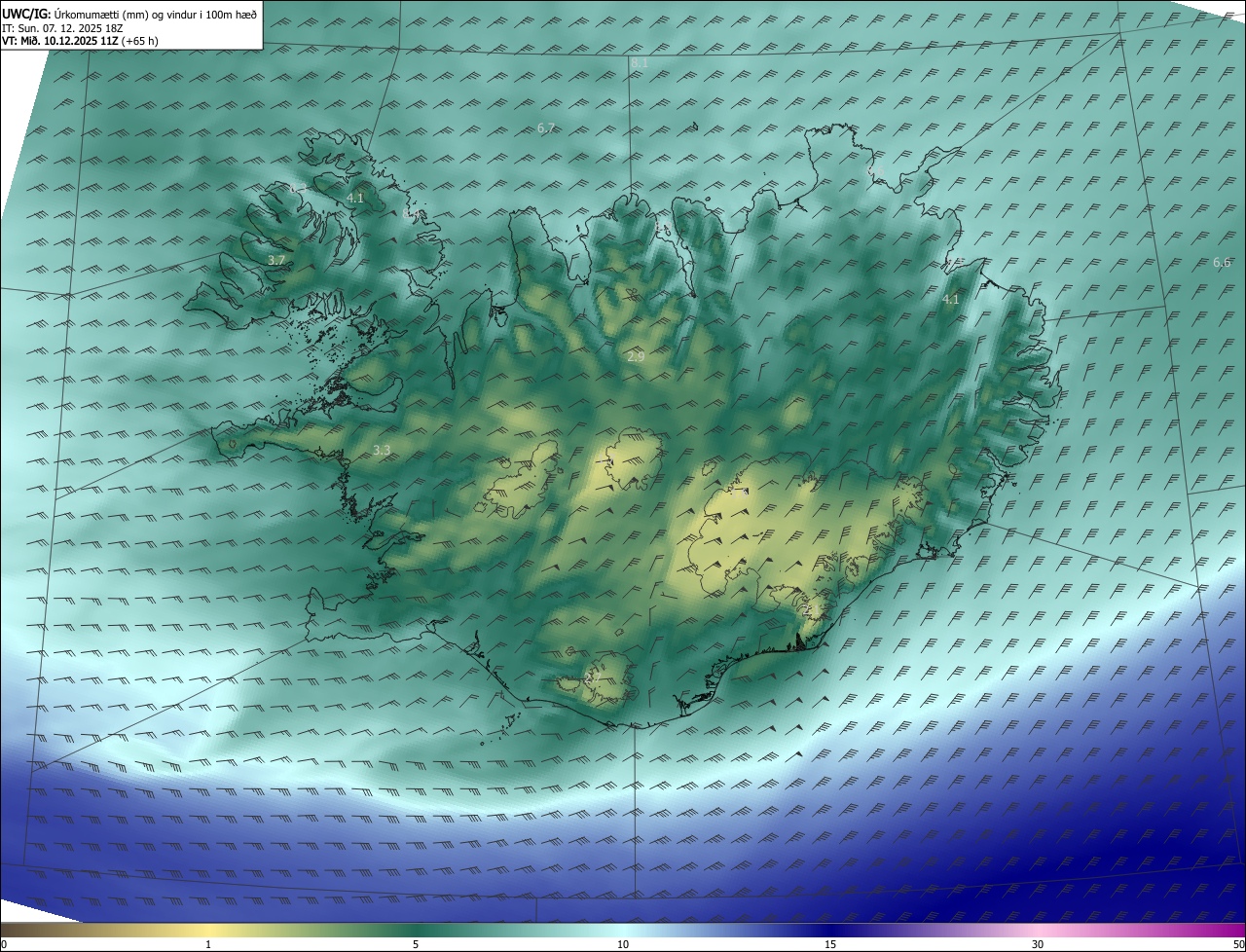1246x952 pixels.
Task: Select the 3.7 value in the Westfjords
Action: [x=276, y=261]
